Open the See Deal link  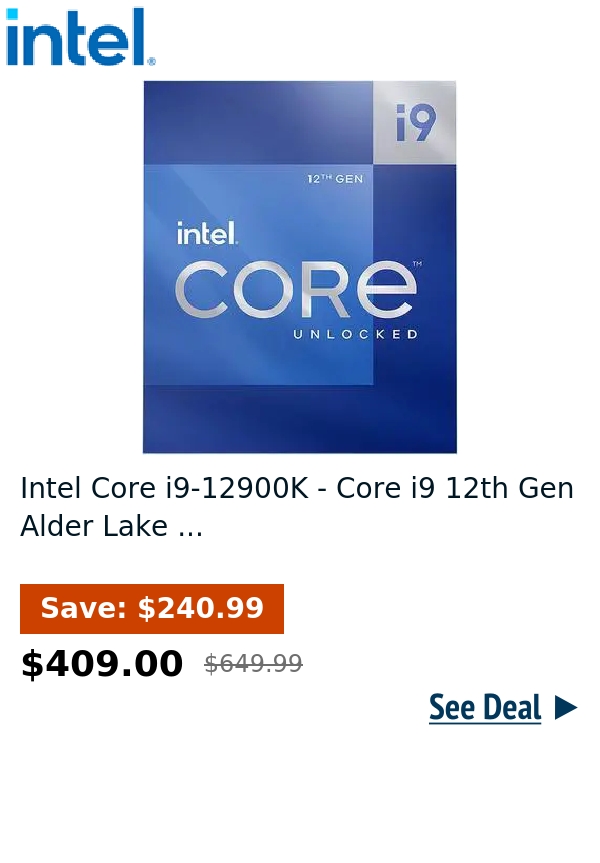point(485,707)
